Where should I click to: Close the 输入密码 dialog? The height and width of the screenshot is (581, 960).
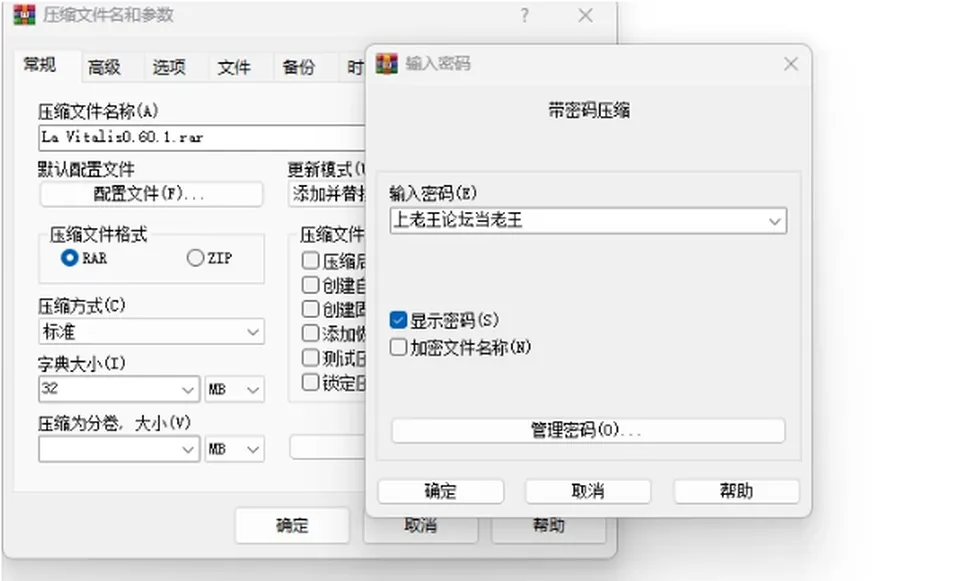pos(791,64)
